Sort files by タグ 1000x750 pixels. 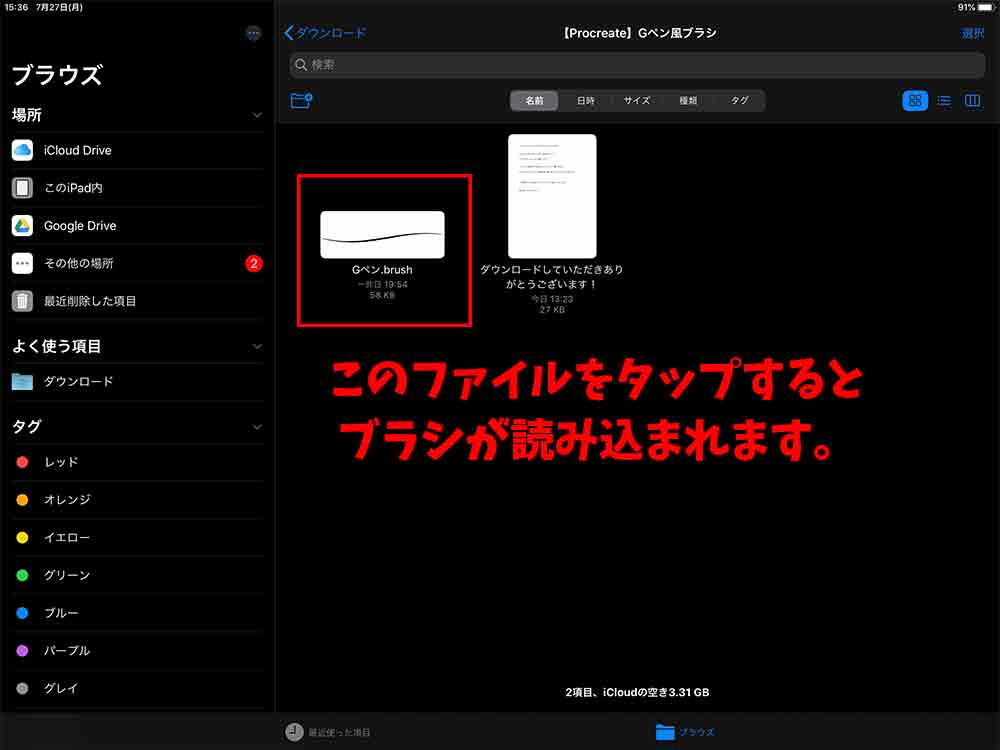pos(739,101)
